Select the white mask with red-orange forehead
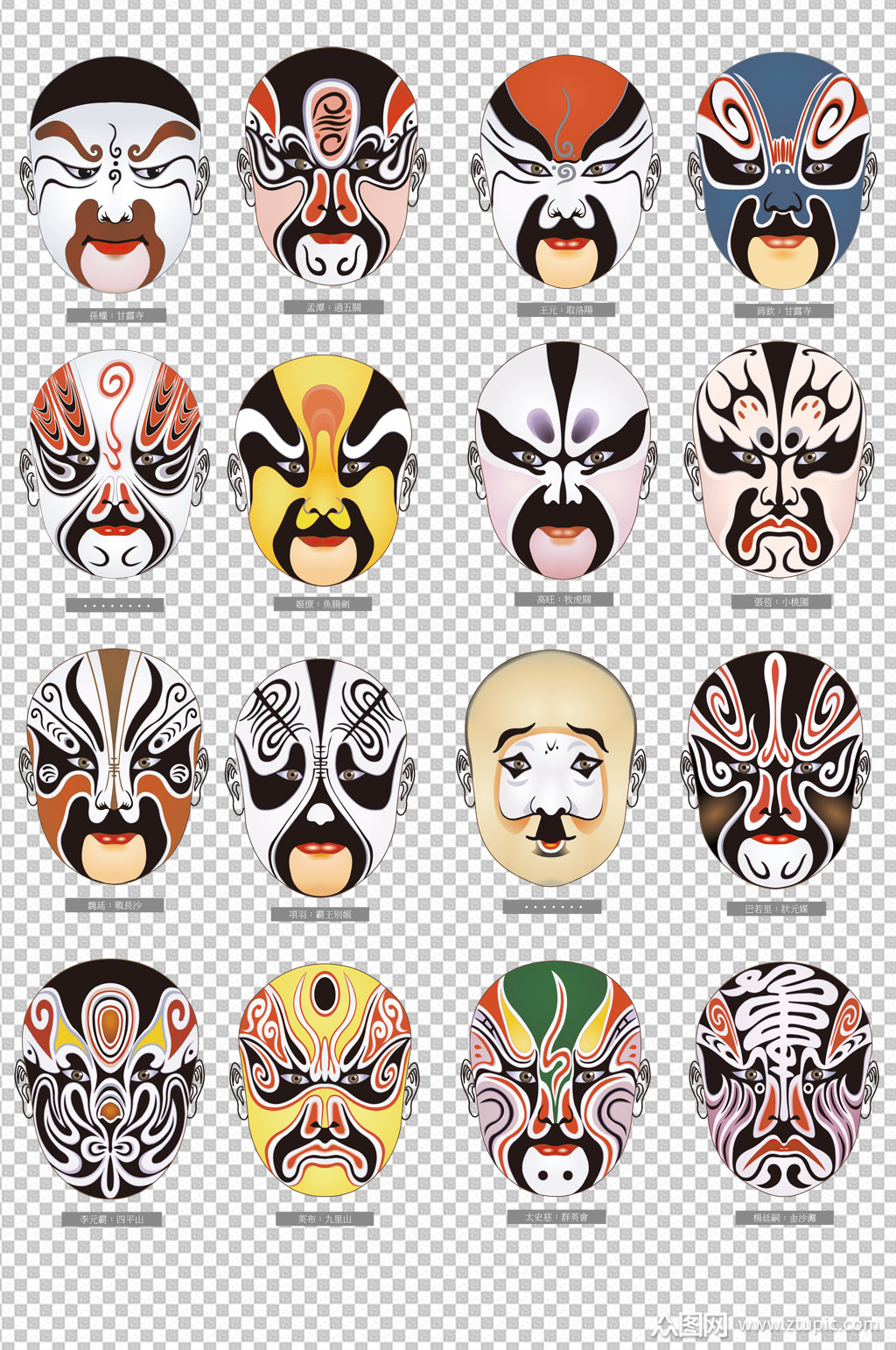Screen dimensions: 896x1350 point(564,171)
